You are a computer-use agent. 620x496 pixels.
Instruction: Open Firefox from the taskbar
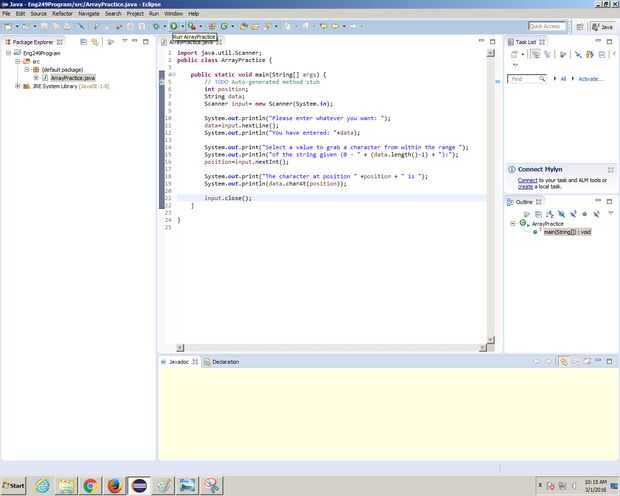(114, 485)
